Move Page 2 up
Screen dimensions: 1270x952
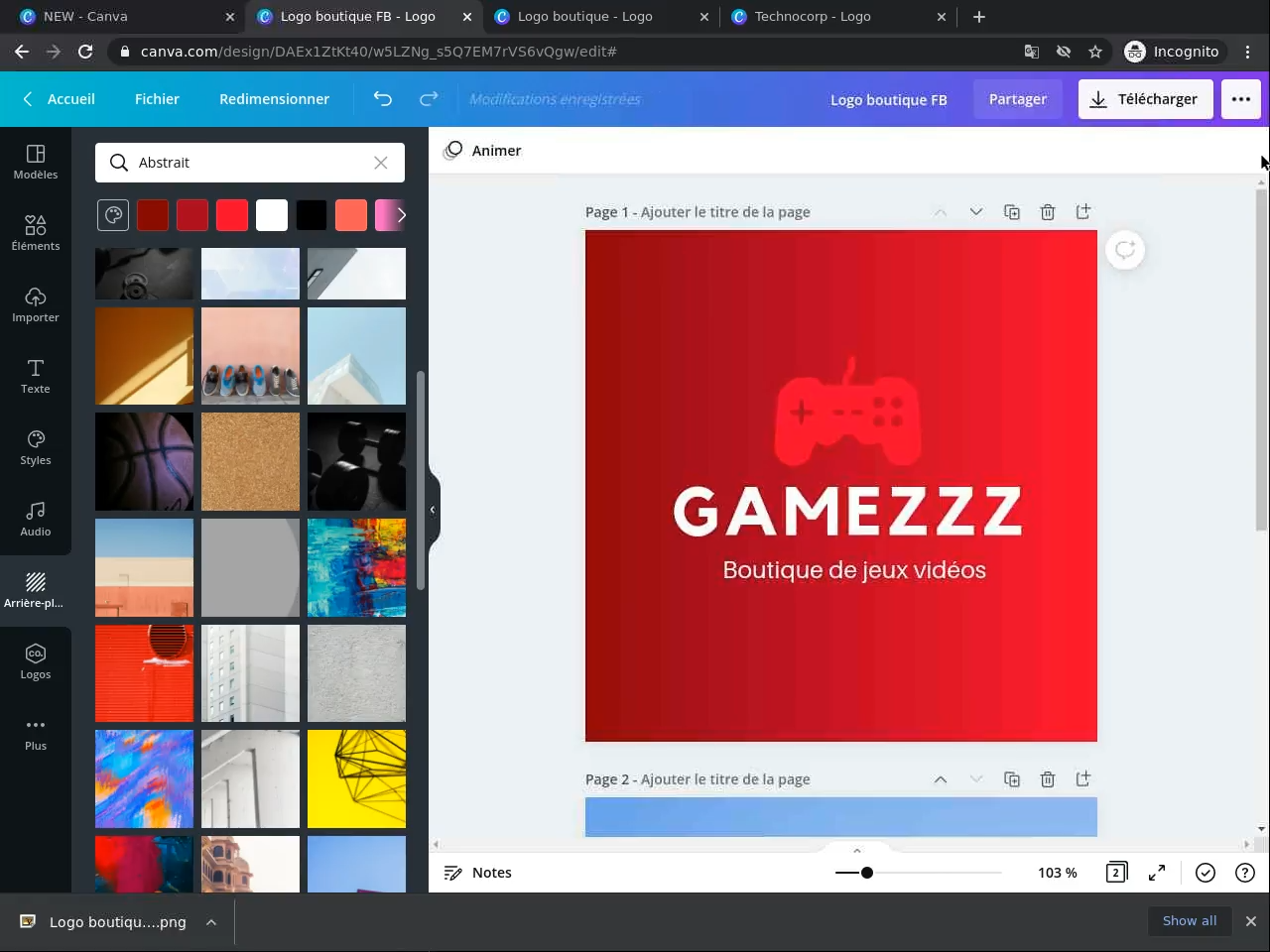tap(941, 779)
